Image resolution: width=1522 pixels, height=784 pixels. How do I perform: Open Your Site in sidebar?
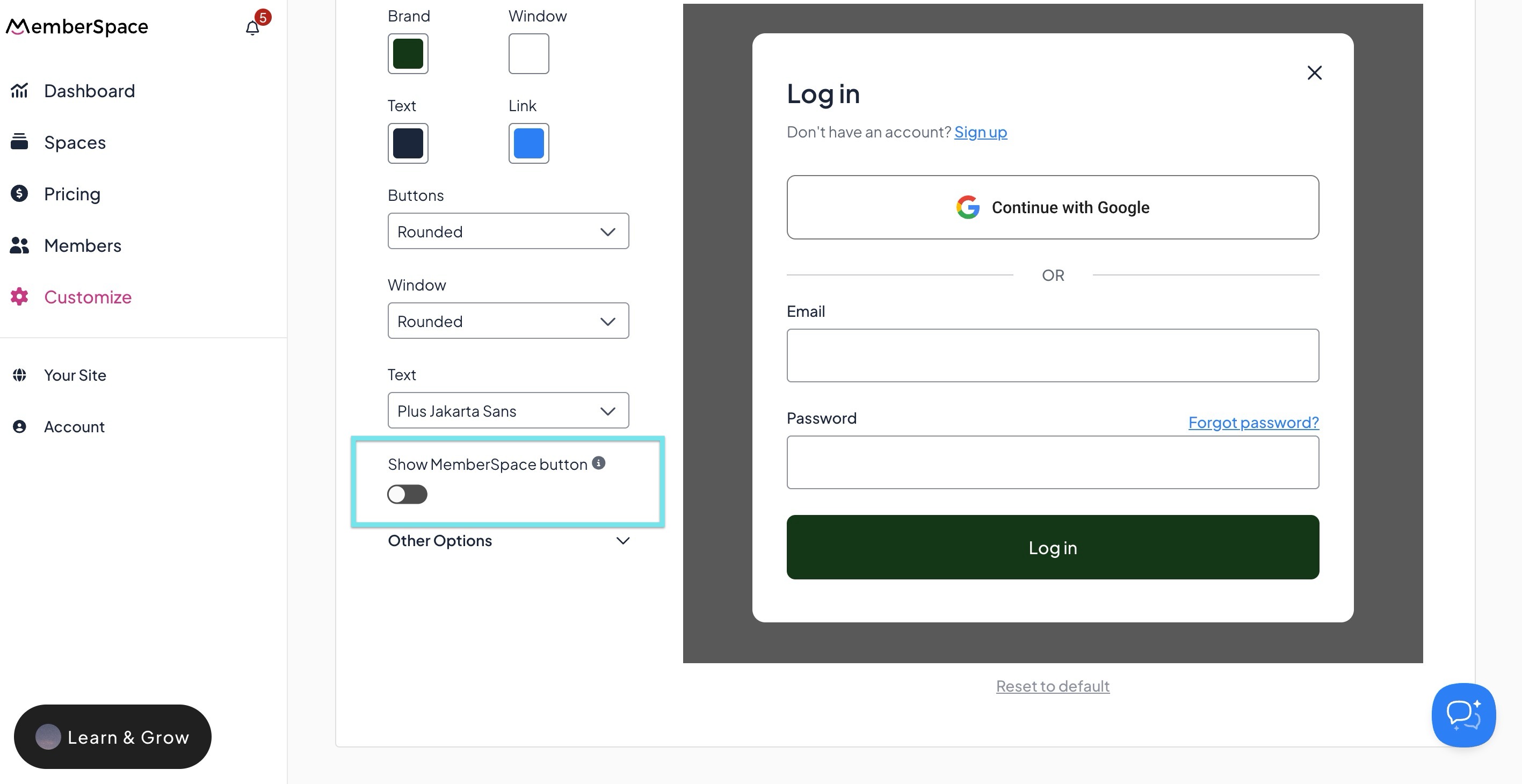pyautogui.click(x=75, y=375)
